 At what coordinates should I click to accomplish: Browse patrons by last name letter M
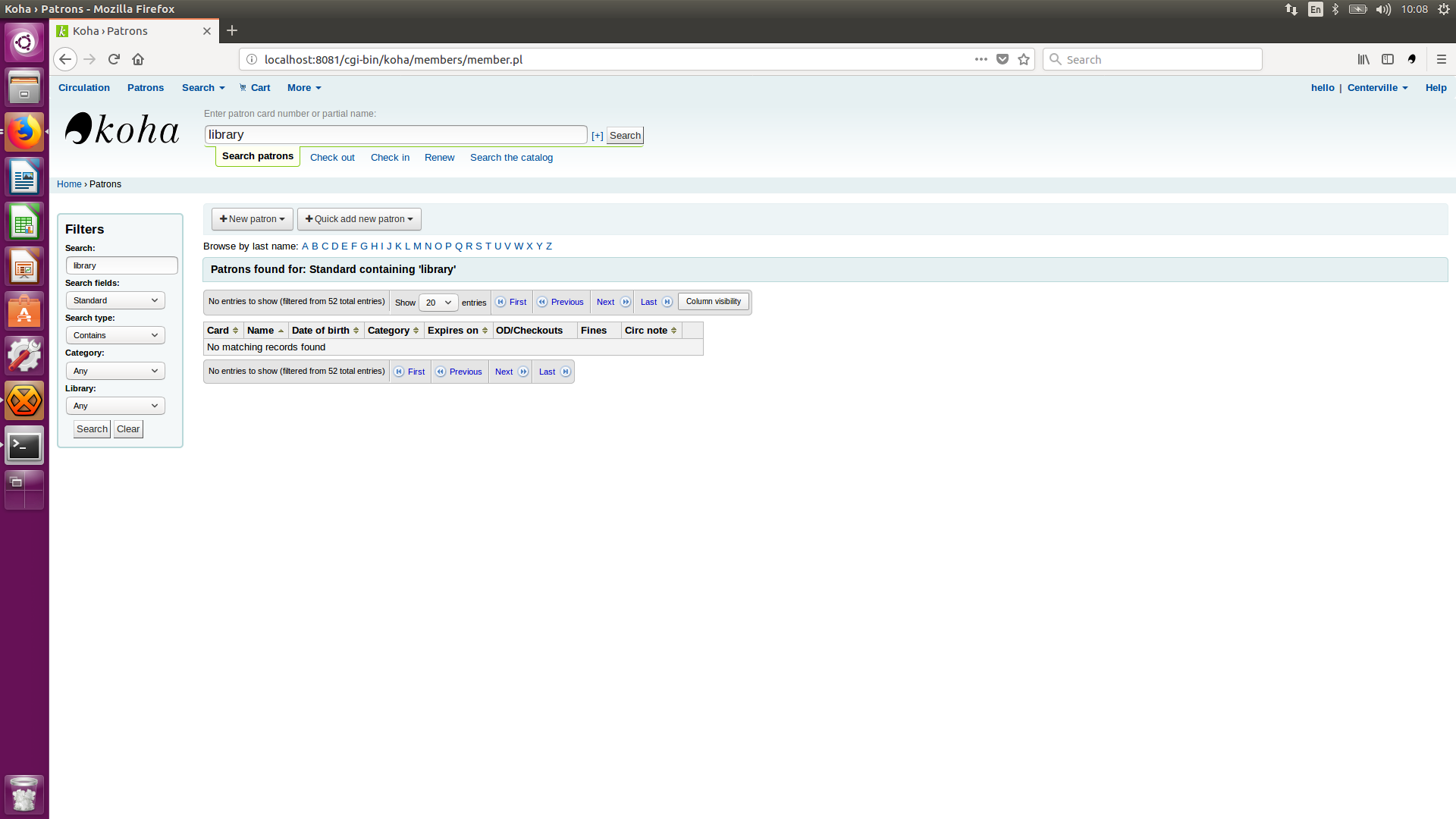tap(417, 246)
